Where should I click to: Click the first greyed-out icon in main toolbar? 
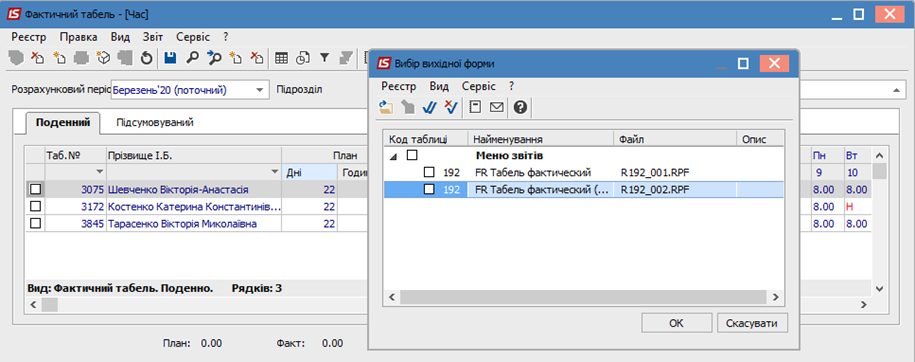[x=16, y=57]
